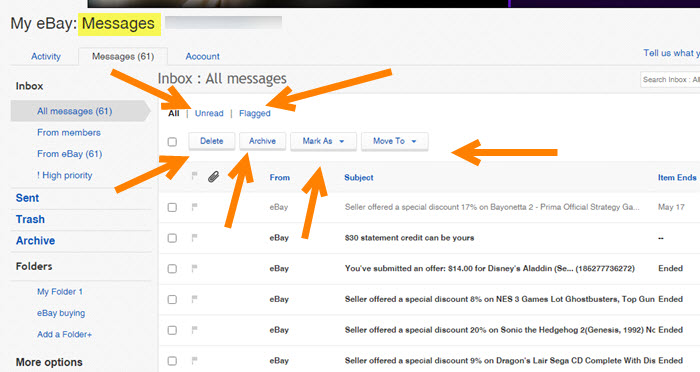700x372 pixels.
Task: Open the Archive folder in sidebar
Action: [35, 241]
